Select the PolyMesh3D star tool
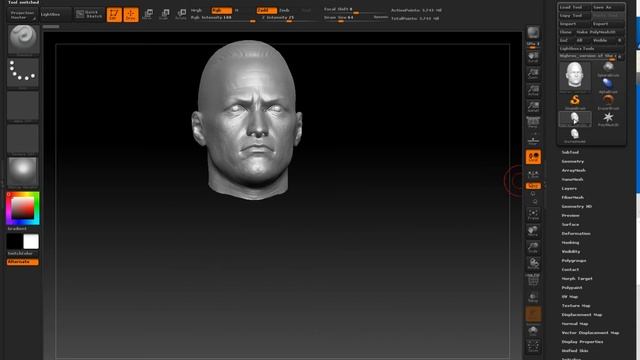 pos(608,118)
